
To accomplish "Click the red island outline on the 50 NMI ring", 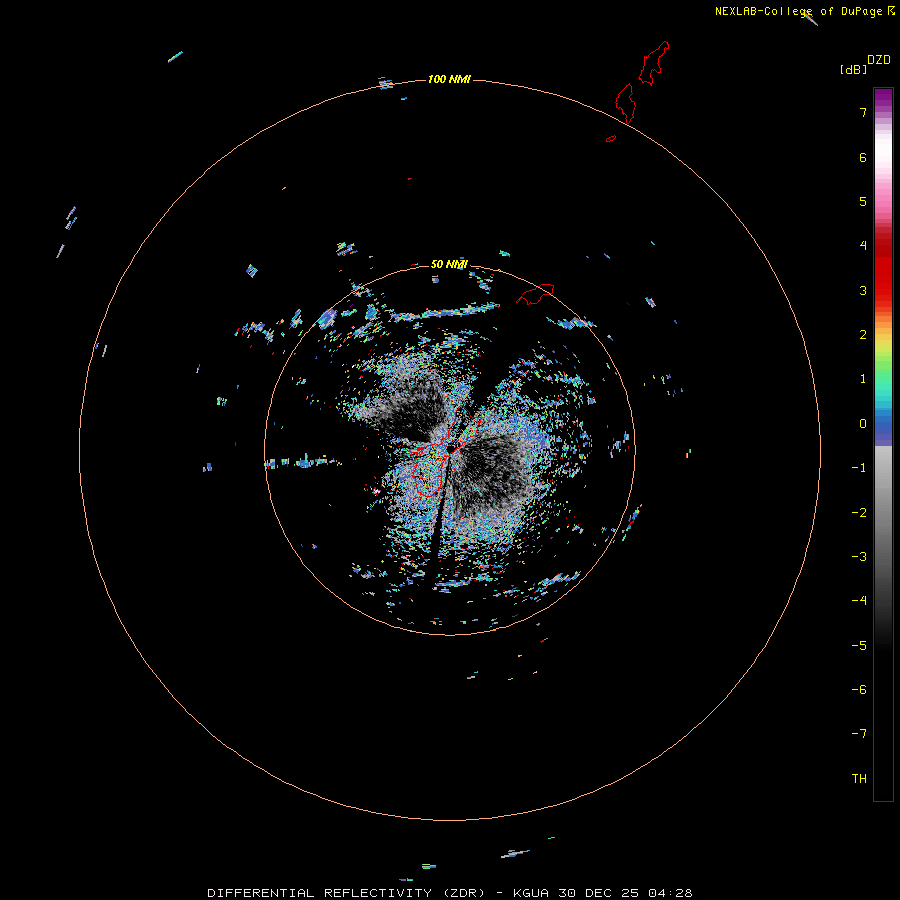I will pyautogui.click(x=535, y=294).
